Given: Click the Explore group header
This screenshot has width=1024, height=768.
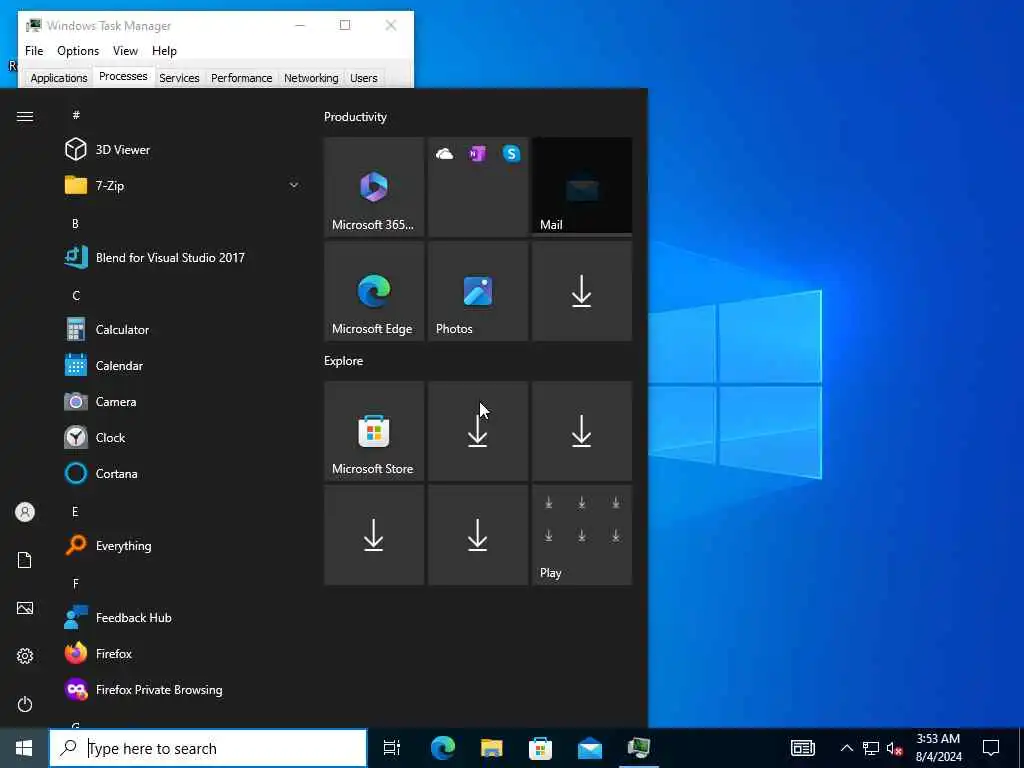Looking at the screenshot, I should (344, 360).
